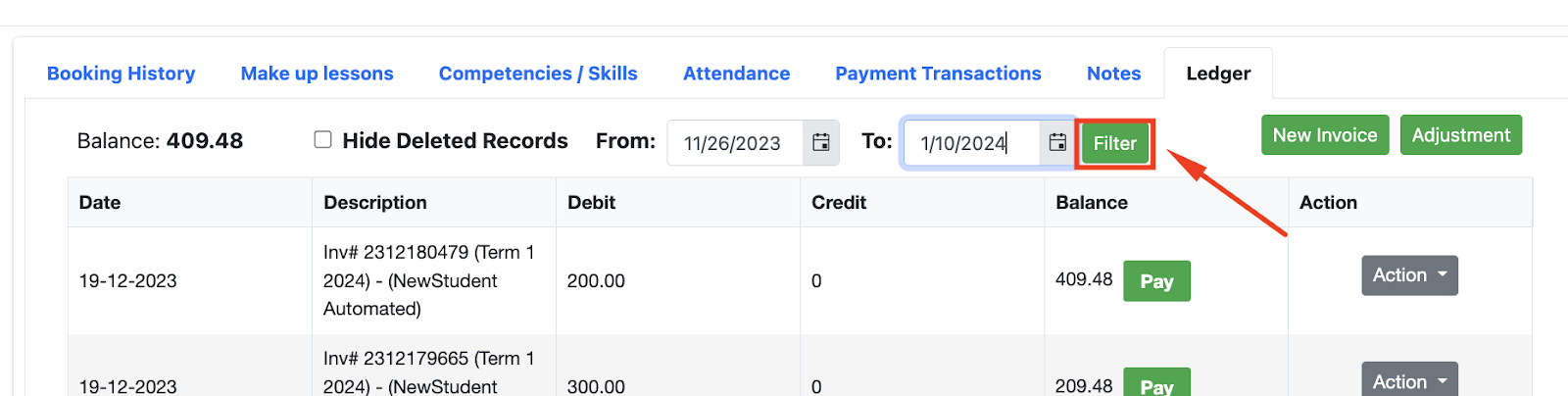Expand Action dropdown for invoice 2312180479
Image resolution: width=1568 pixels, height=396 pixels.
pyautogui.click(x=1409, y=275)
